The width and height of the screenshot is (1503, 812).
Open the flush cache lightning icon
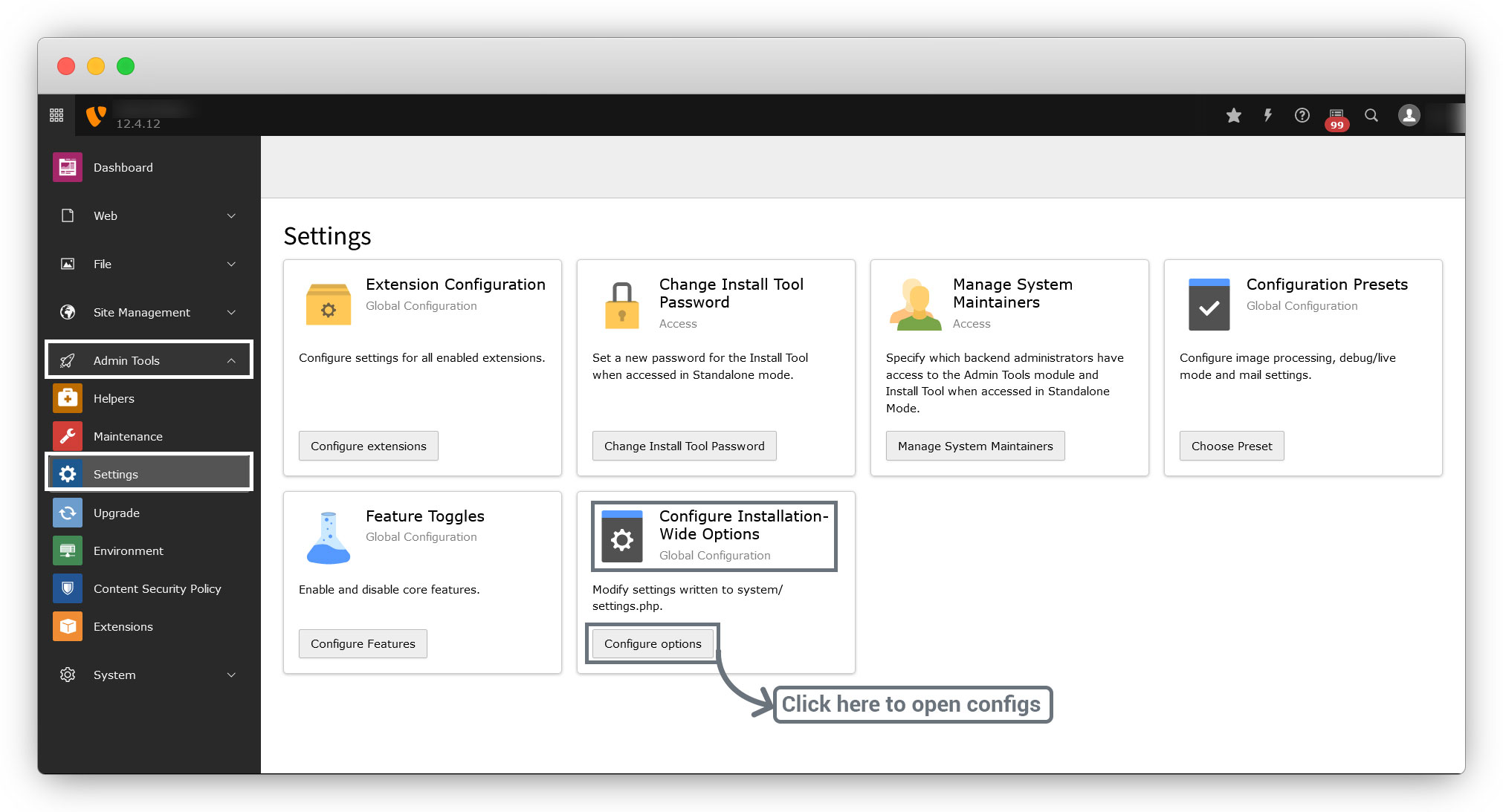coord(1268,115)
